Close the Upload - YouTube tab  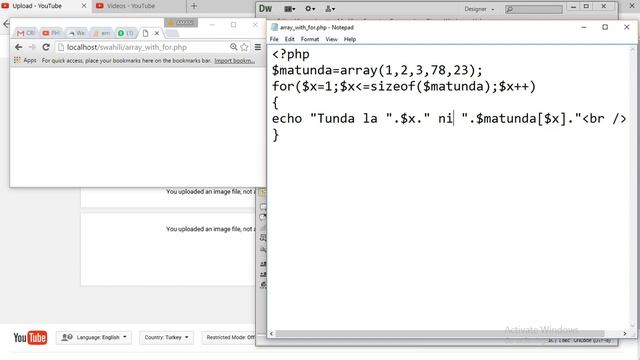point(84,6)
